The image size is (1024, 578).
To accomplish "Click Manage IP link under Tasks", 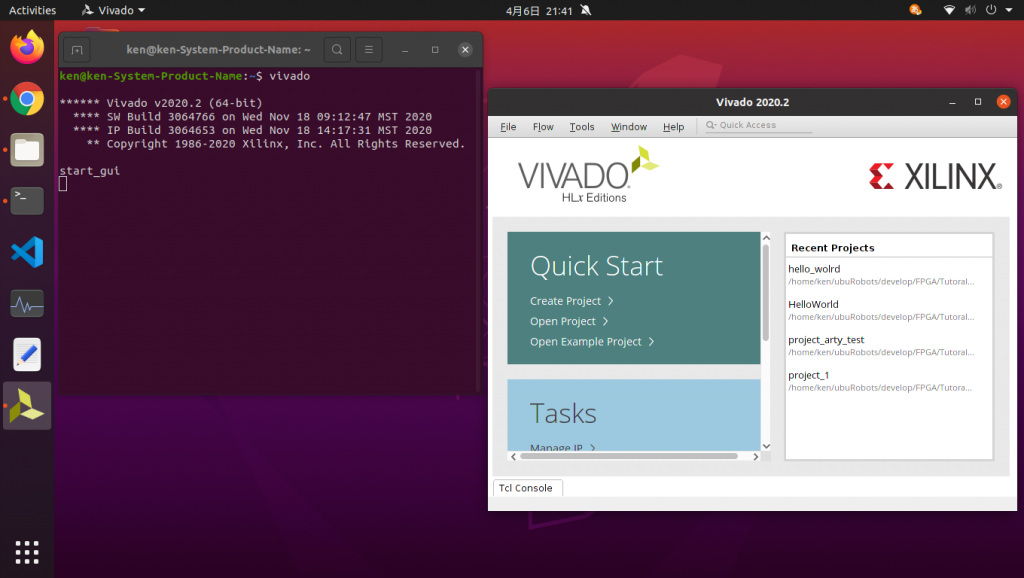I will click(556, 448).
